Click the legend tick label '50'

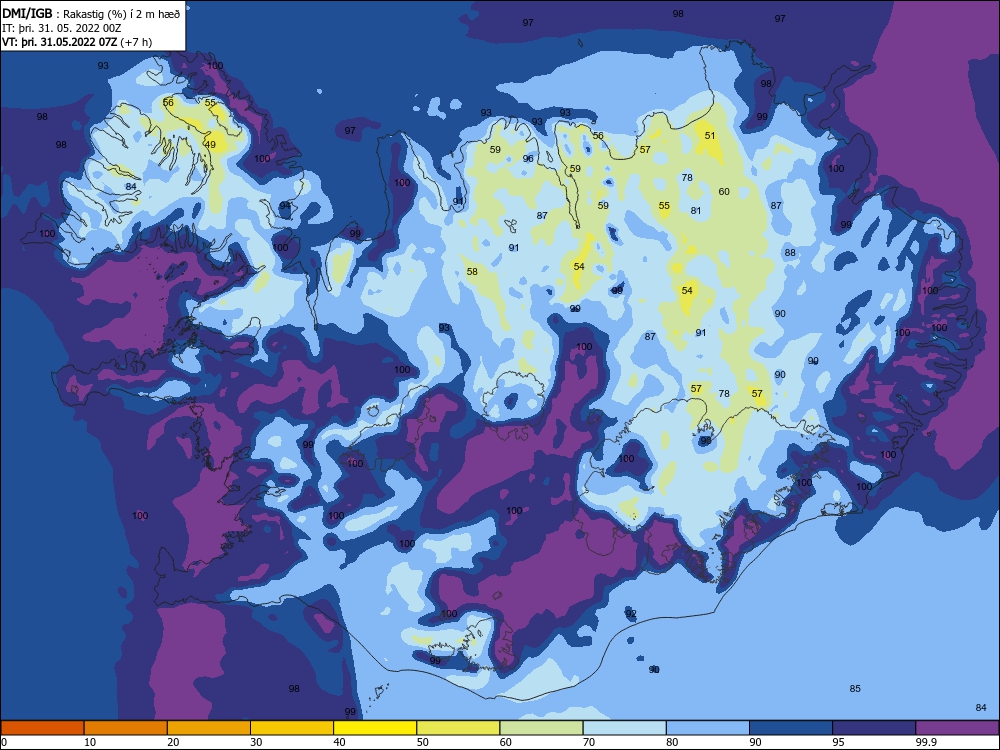[x=423, y=742]
